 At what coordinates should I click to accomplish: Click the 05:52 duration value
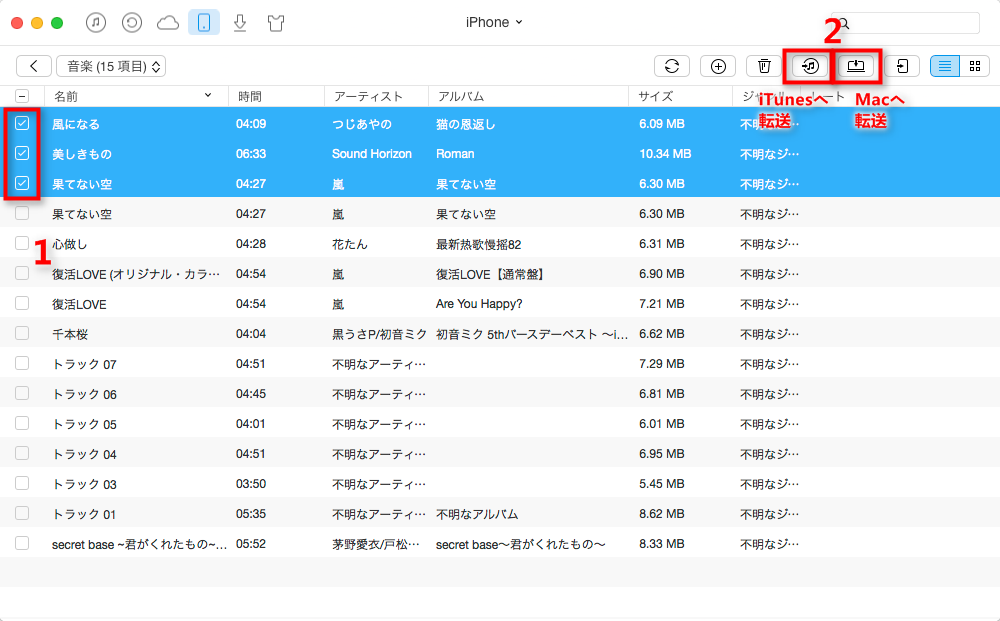click(x=251, y=544)
